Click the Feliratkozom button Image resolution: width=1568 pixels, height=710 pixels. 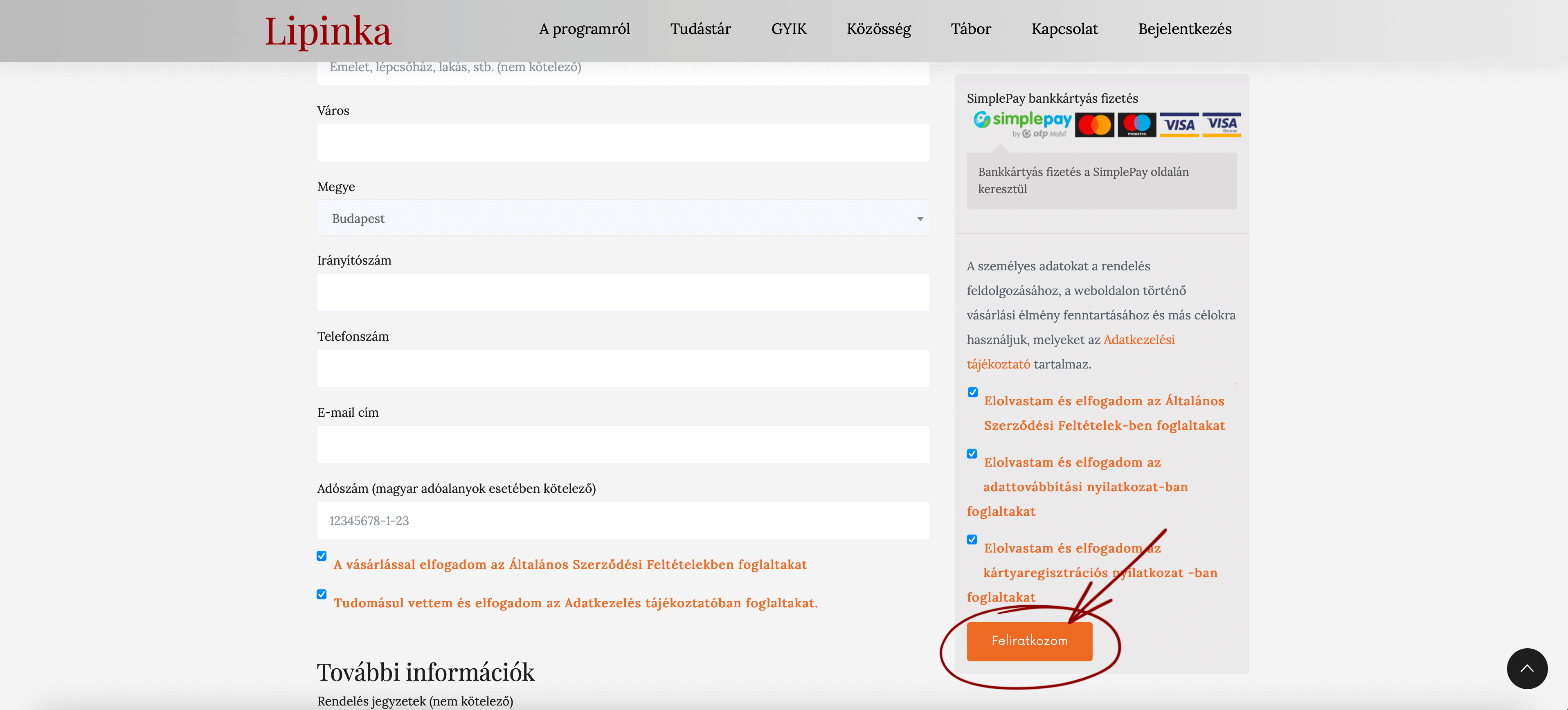(x=1029, y=640)
